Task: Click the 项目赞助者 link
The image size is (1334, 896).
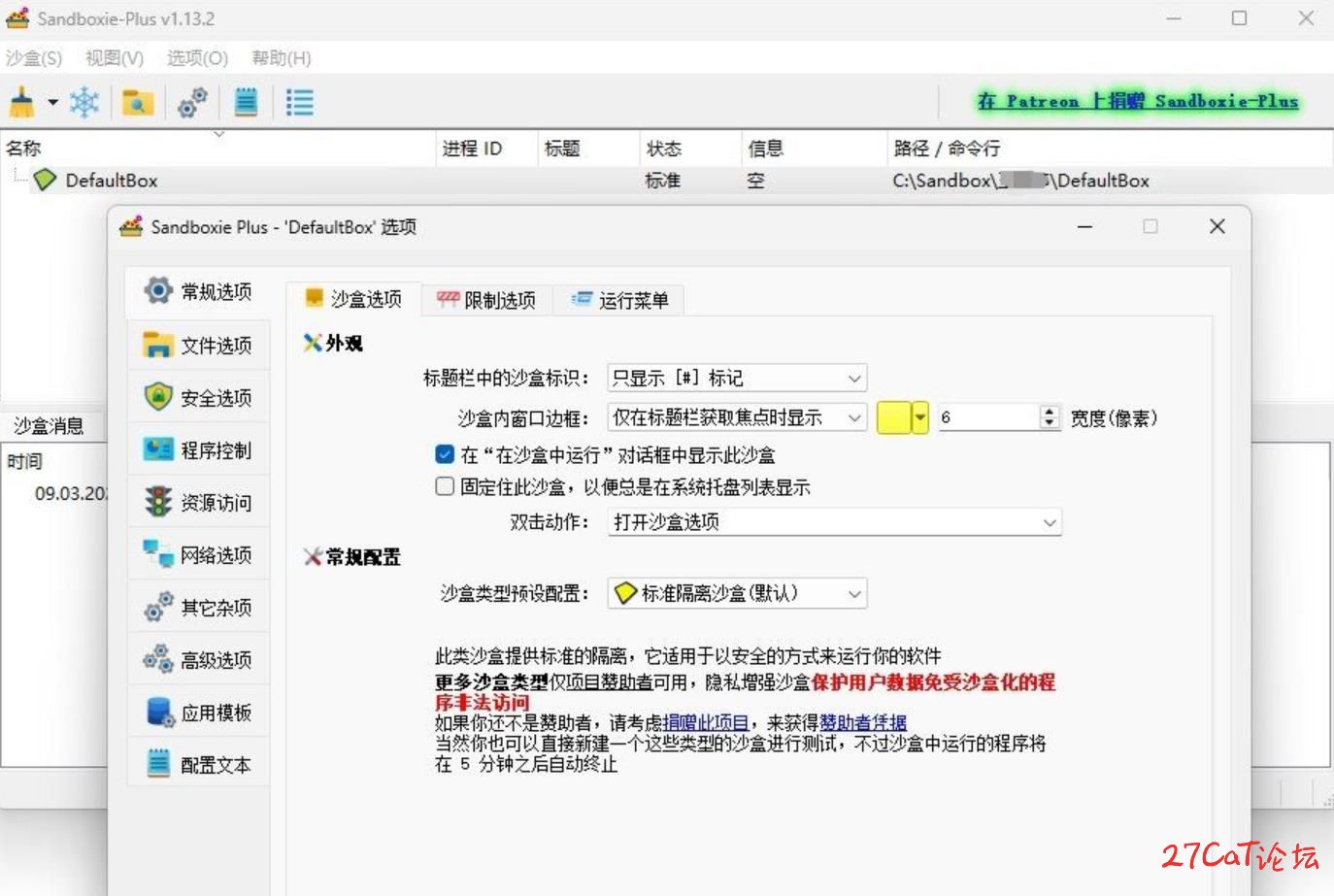Action: click(x=610, y=682)
